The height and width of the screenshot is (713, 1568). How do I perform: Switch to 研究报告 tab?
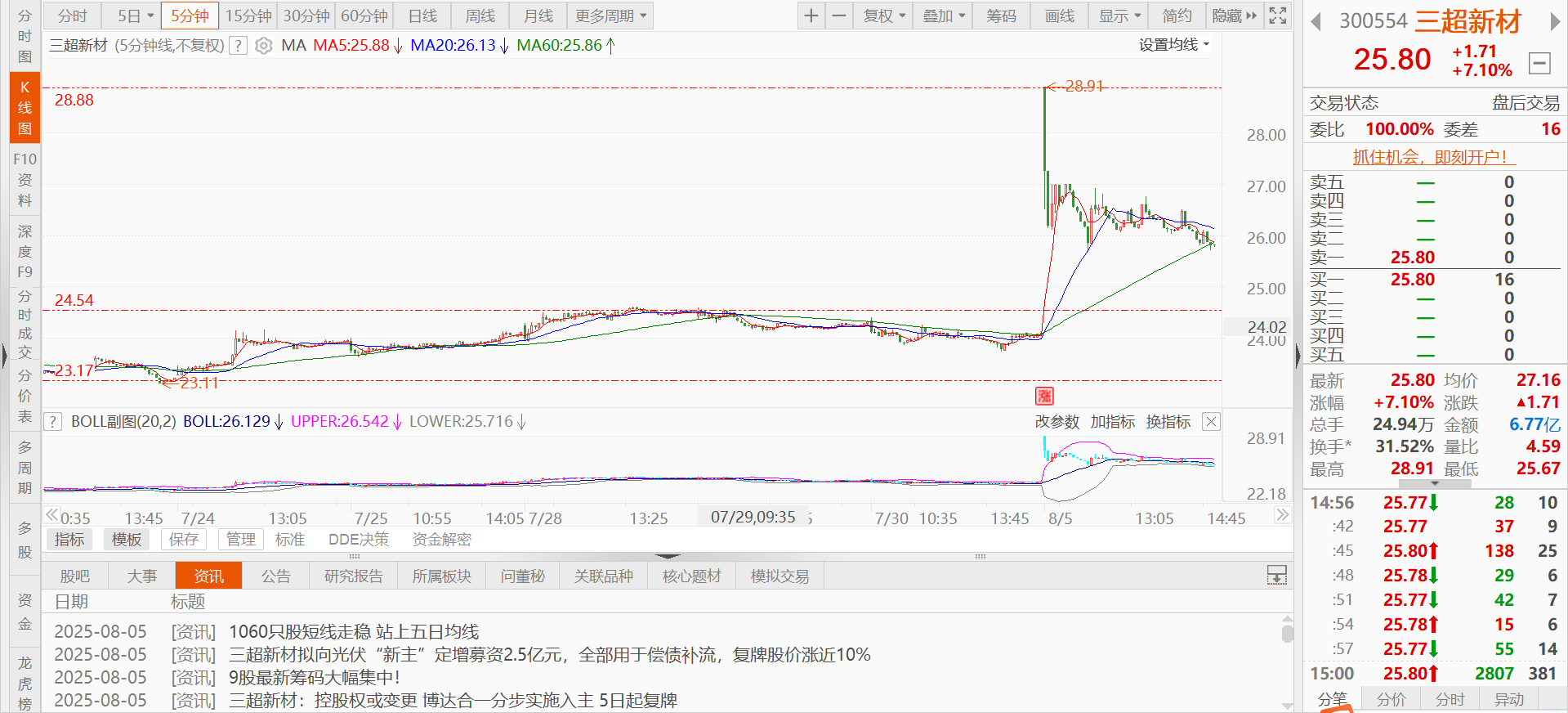coord(353,576)
